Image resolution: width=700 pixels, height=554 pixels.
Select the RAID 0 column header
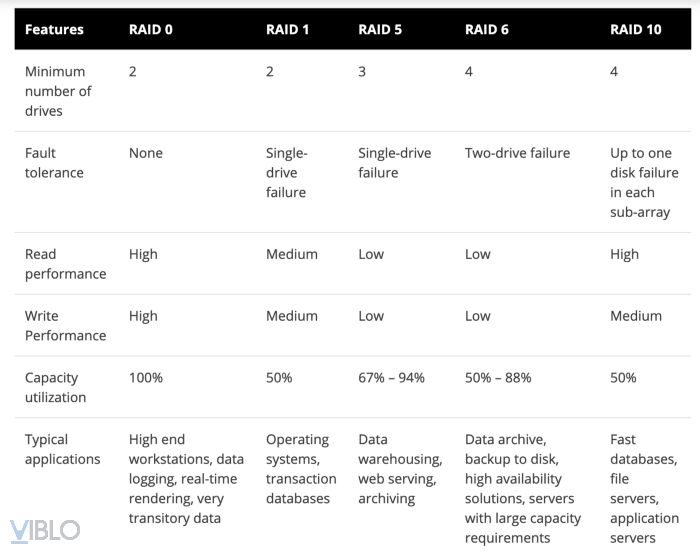(x=151, y=29)
